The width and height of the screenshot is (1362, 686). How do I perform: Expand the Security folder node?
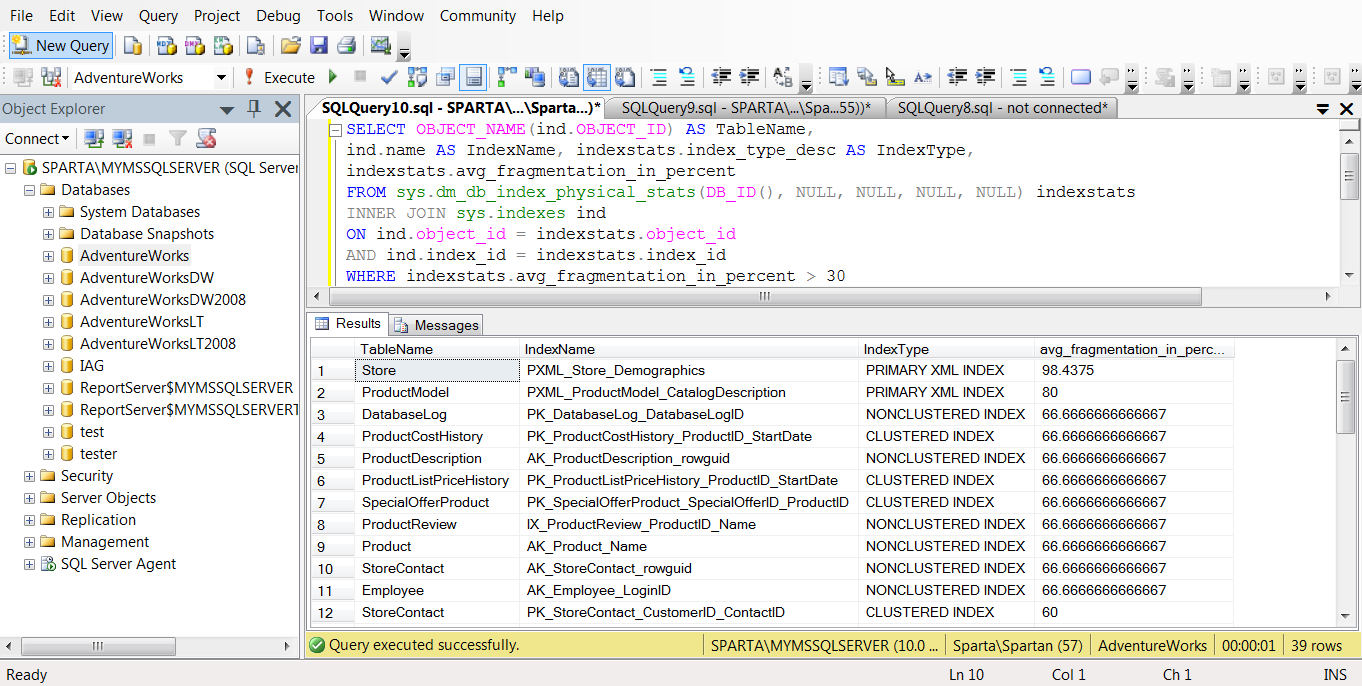[29, 476]
